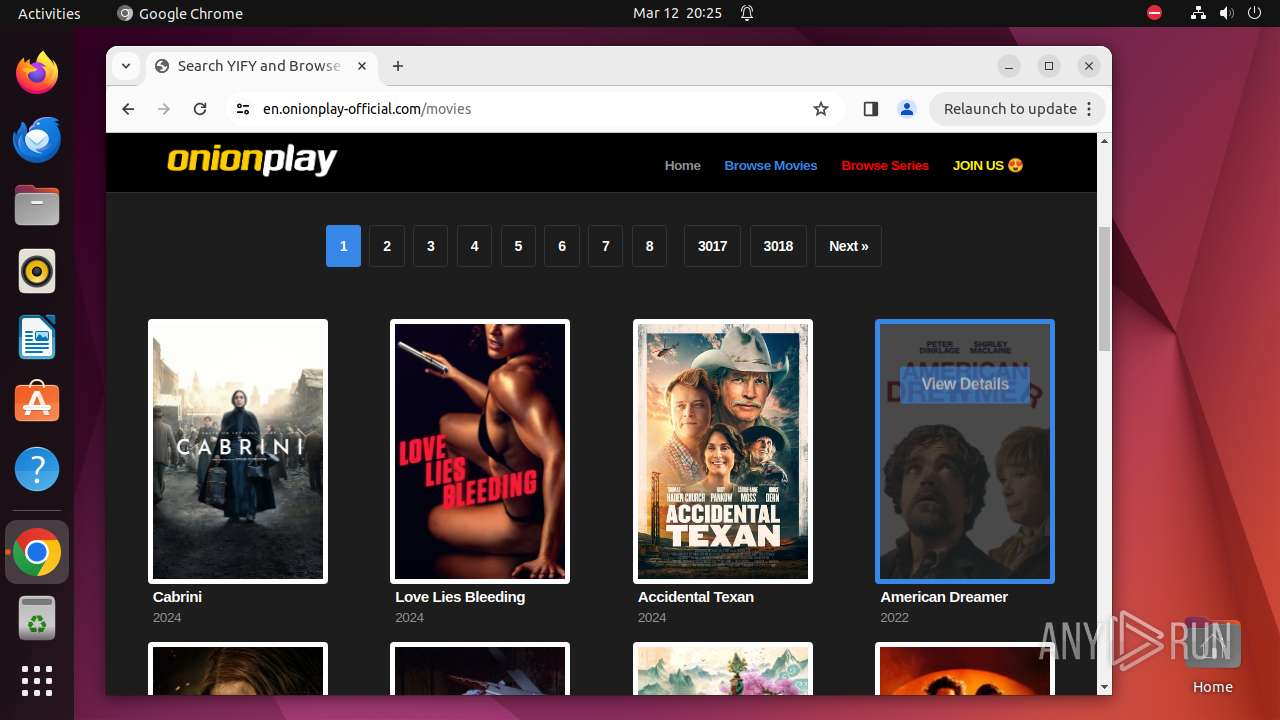1280x720 pixels.
Task: Open the Trash in the dock
Action: point(37,618)
